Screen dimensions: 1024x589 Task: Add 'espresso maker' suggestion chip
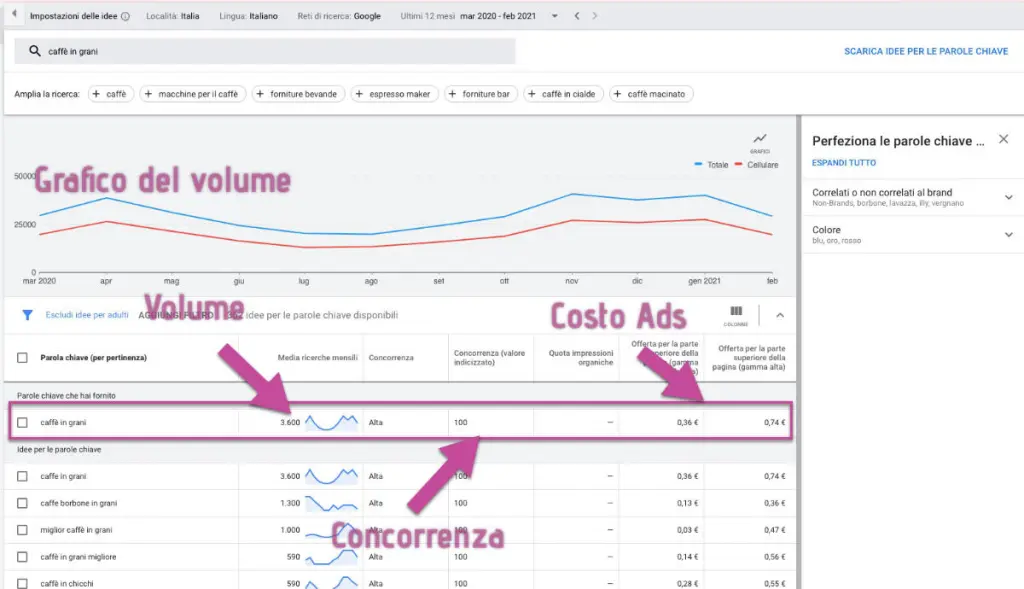tap(394, 94)
